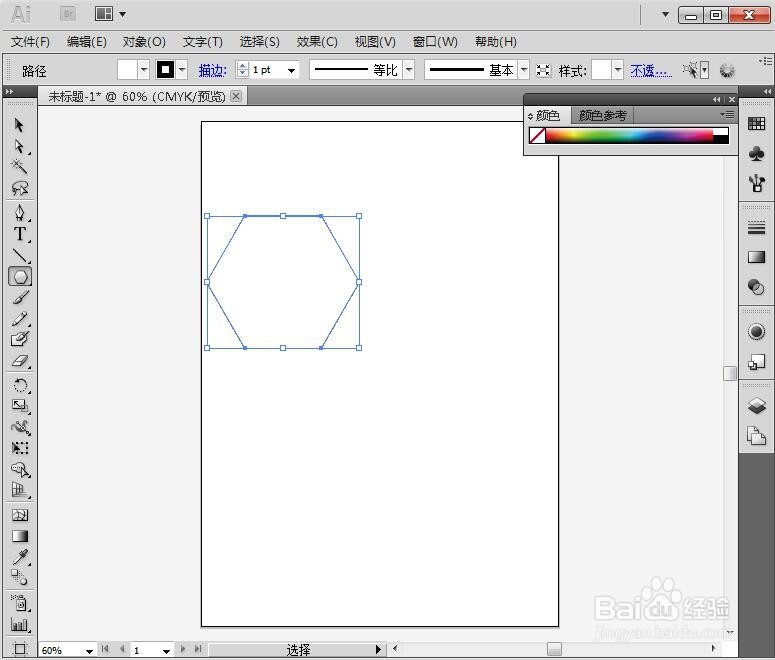Open the Stroke panel icon
The height and width of the screenshot is (660, 775).
click(756, 228)
